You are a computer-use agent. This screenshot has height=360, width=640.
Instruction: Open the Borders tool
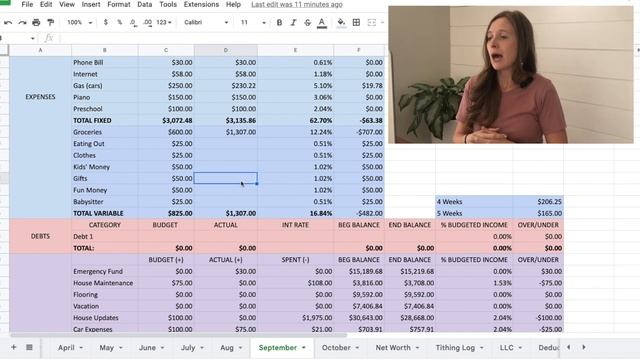[356, 22]
